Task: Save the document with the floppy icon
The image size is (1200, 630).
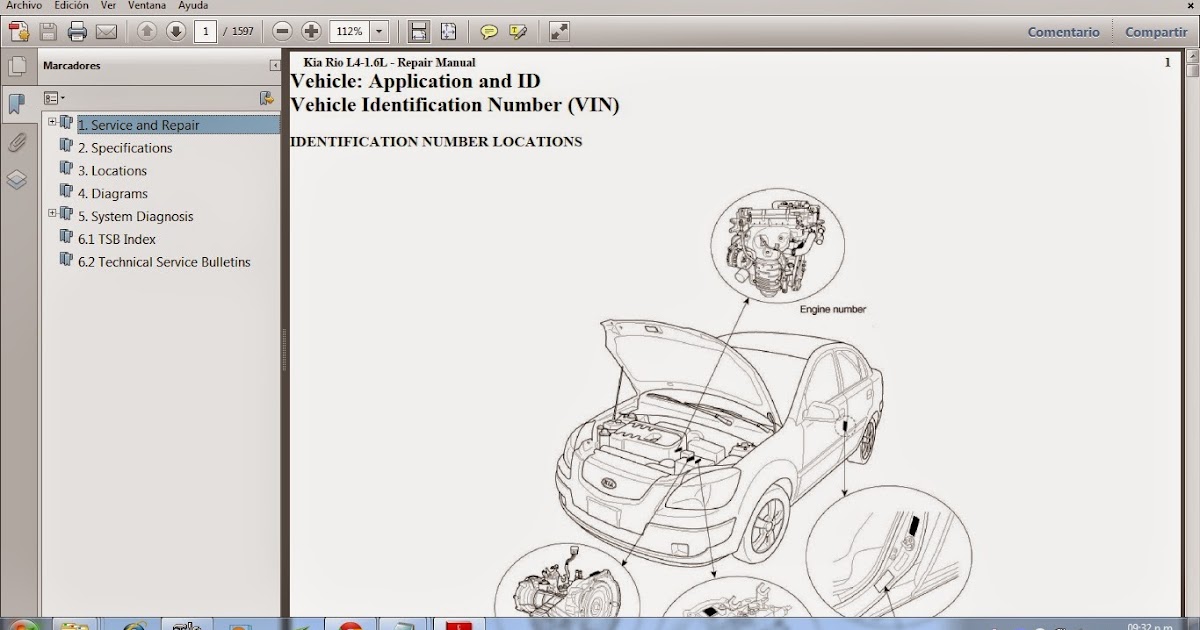Action: [x=48, y=31]
